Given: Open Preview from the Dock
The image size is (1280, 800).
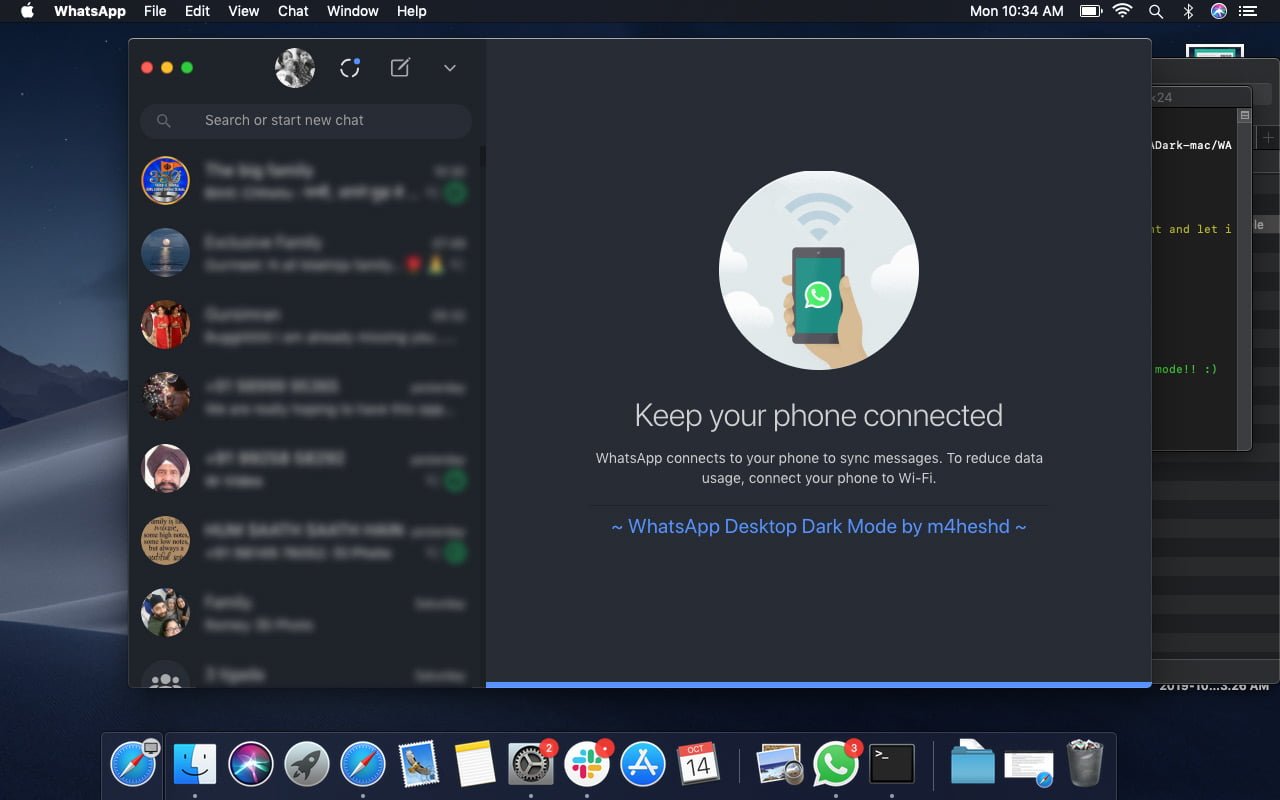Looking at the screenshot, I should (779, 766).
